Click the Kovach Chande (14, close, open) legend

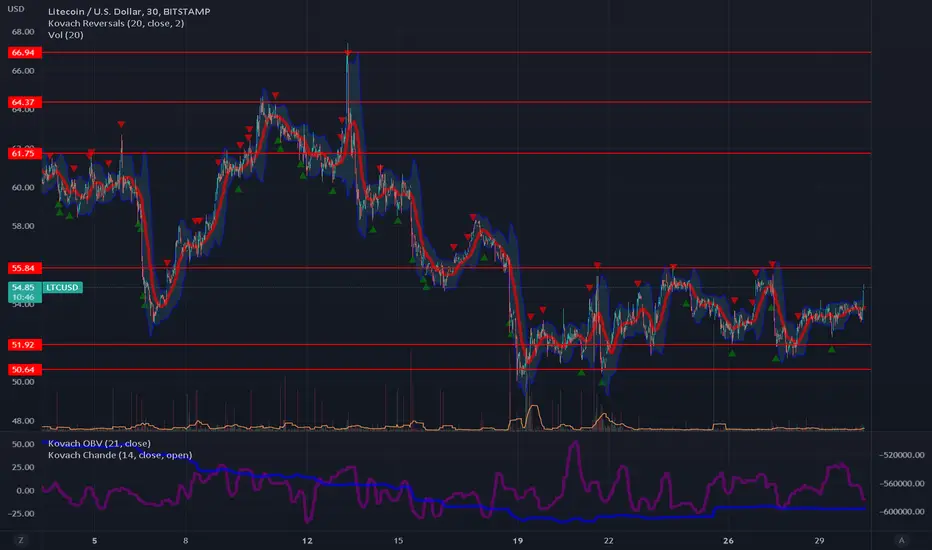[x=120, y=455]
